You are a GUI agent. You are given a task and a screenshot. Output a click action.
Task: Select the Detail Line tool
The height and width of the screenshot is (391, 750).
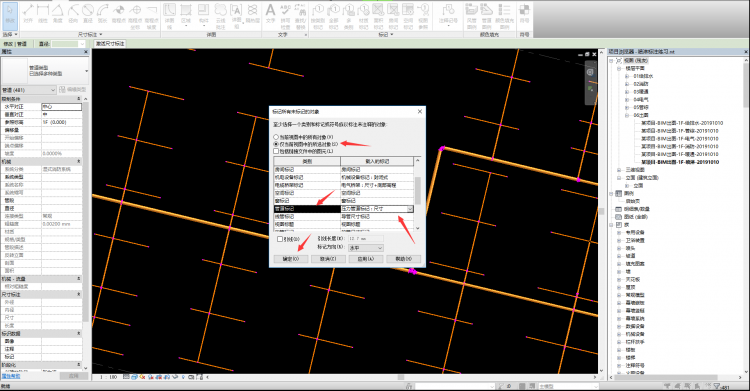click(169, 15)
